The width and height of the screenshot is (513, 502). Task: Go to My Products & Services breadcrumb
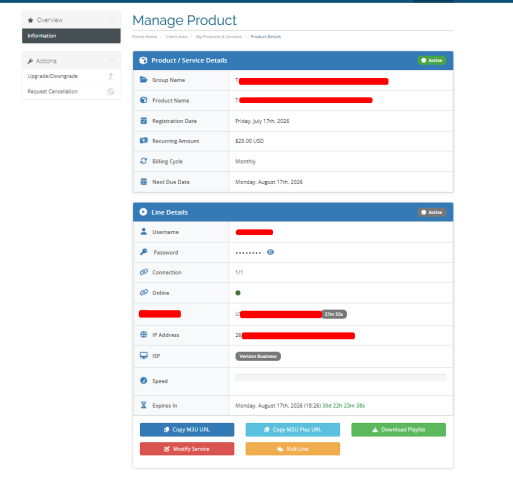pos(219,37)
